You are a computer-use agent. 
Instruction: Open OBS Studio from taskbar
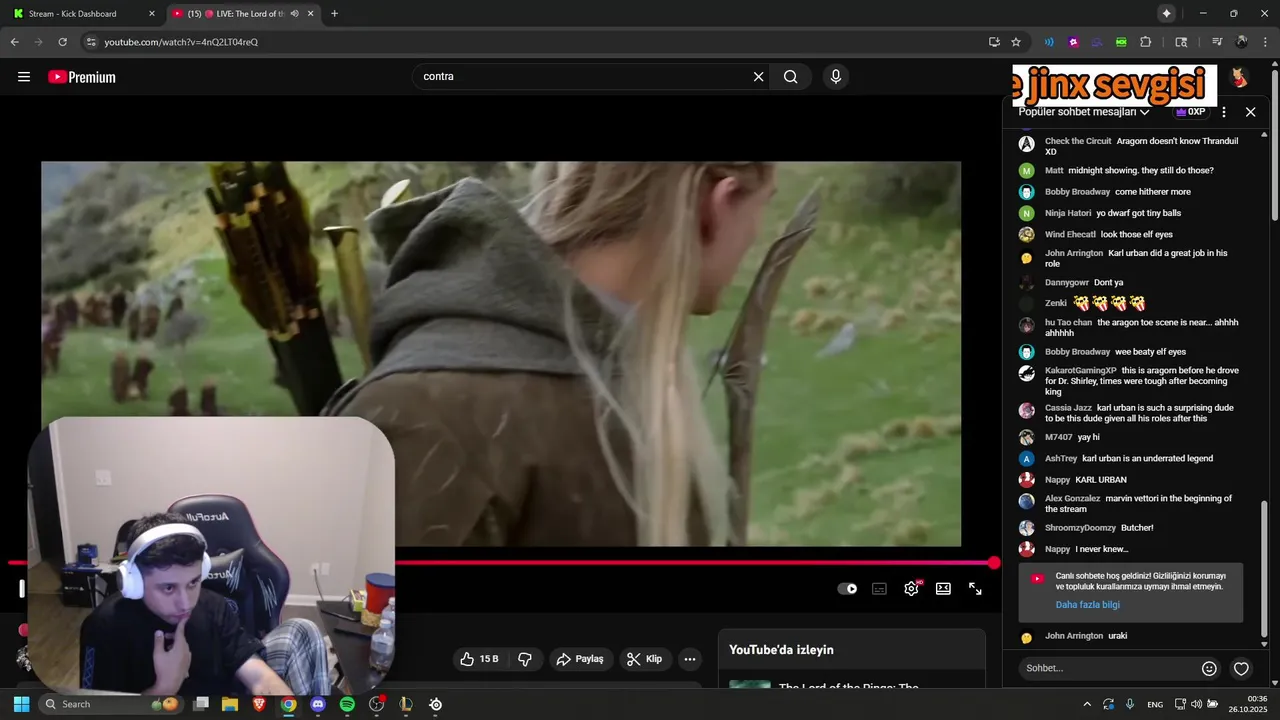tap(377, 704)
